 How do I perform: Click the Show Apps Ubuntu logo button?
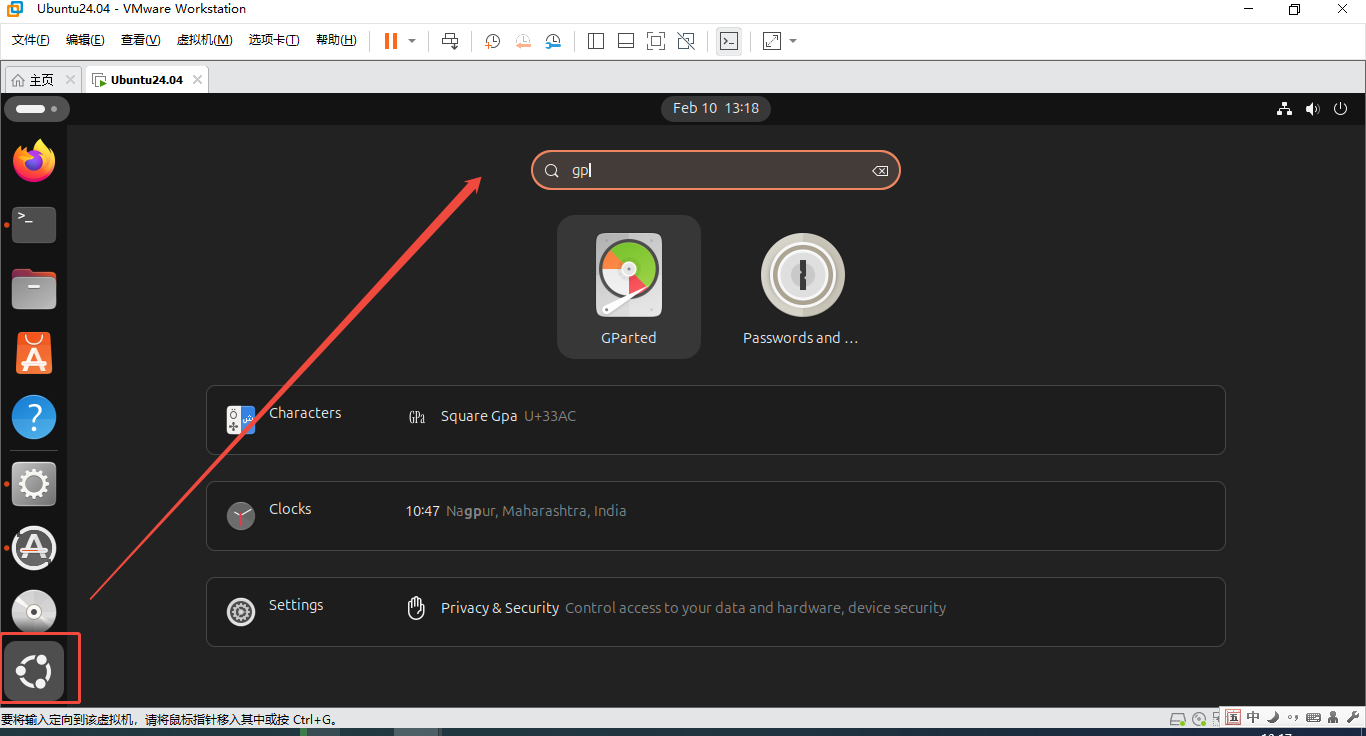[x=34, y=670]
